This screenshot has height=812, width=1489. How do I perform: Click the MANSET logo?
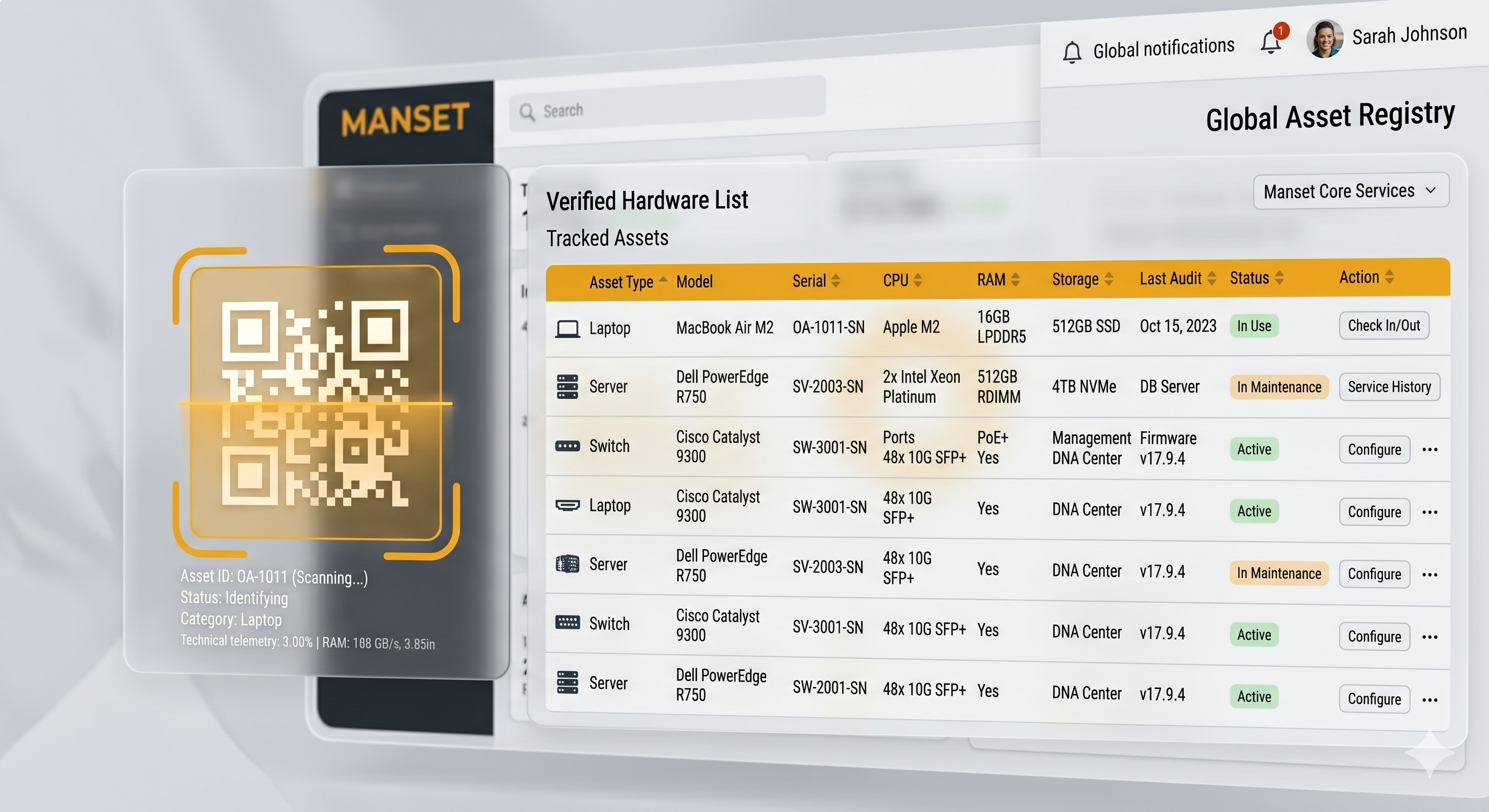405,119
